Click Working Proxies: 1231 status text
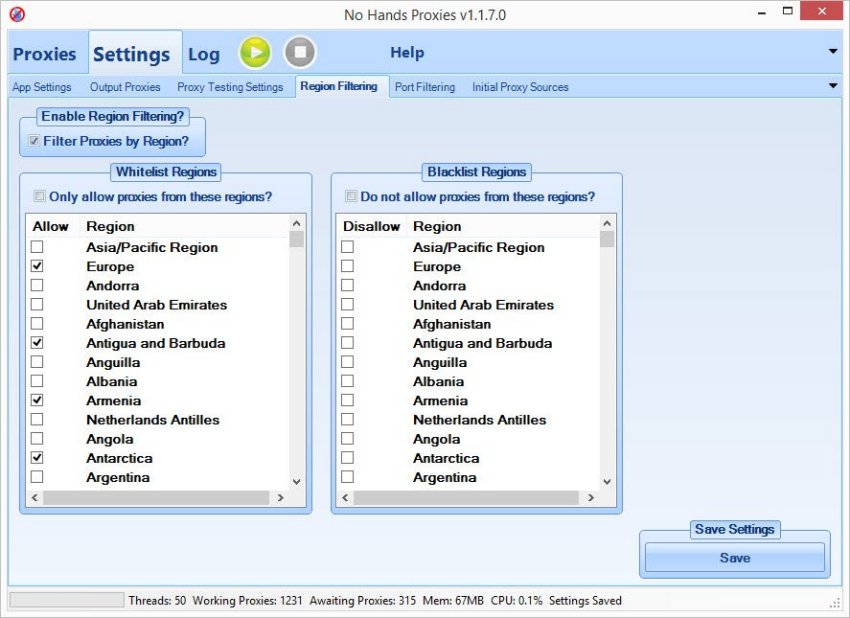 click(x=247, y=601)
